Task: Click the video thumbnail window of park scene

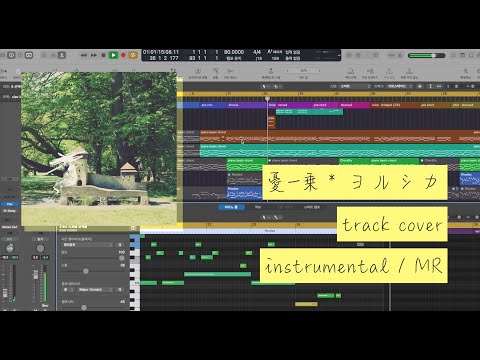Action: 99,149
